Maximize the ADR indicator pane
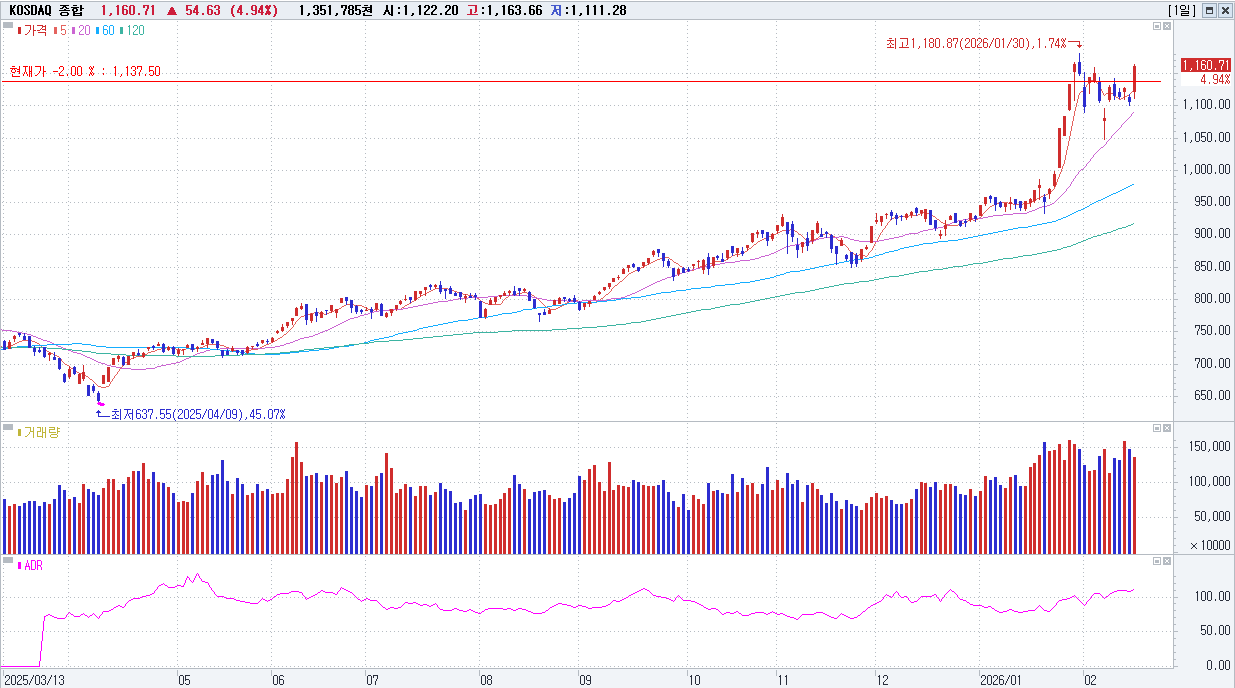The height and width of the screenshot is (688, 1235). point(1157,561)
